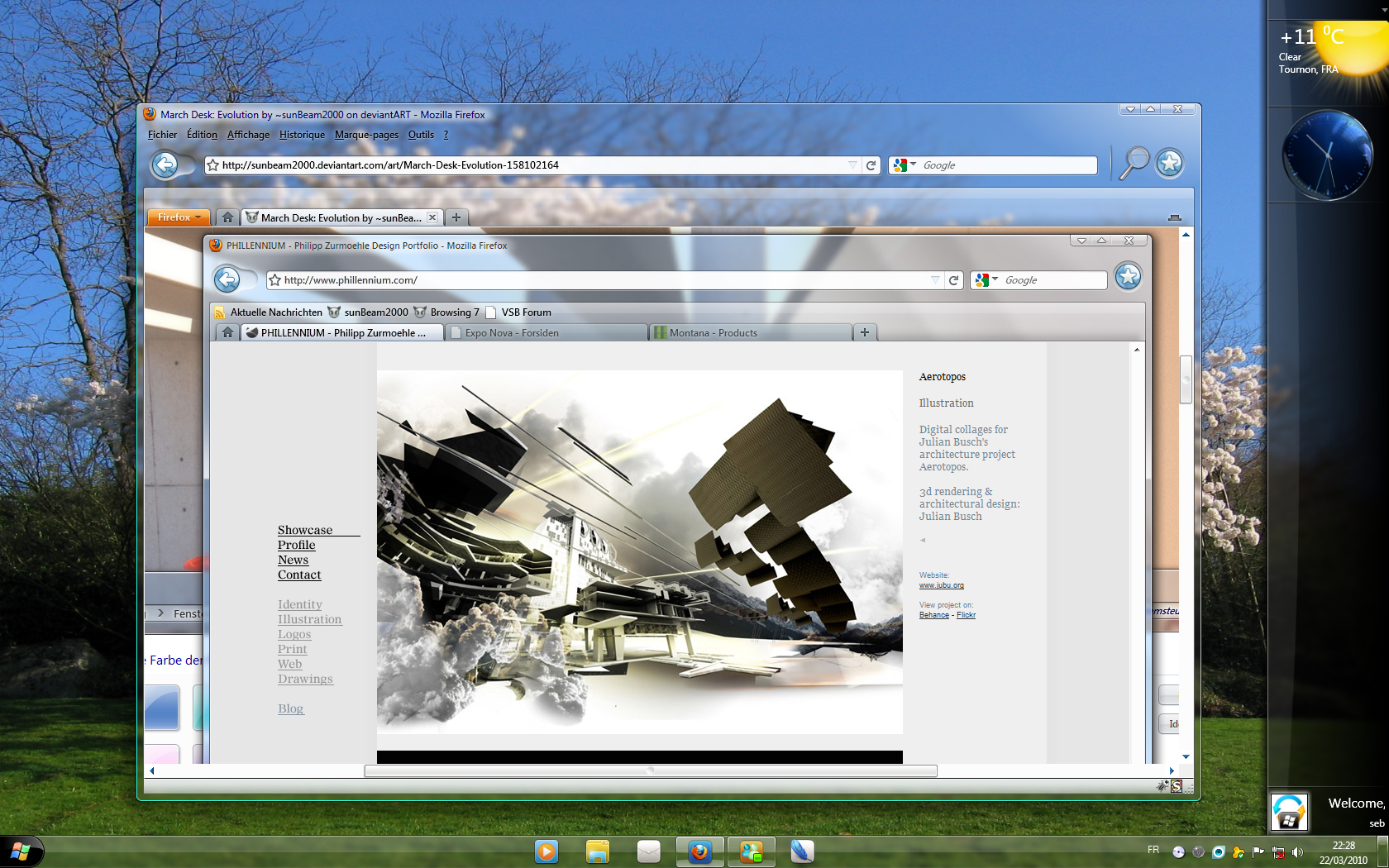Click the network icon in the system tray

coord(1278,852)
